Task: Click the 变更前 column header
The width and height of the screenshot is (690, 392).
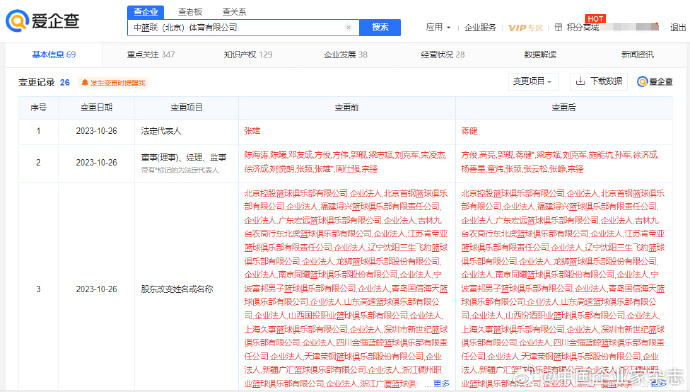Action: pos(346,107)
